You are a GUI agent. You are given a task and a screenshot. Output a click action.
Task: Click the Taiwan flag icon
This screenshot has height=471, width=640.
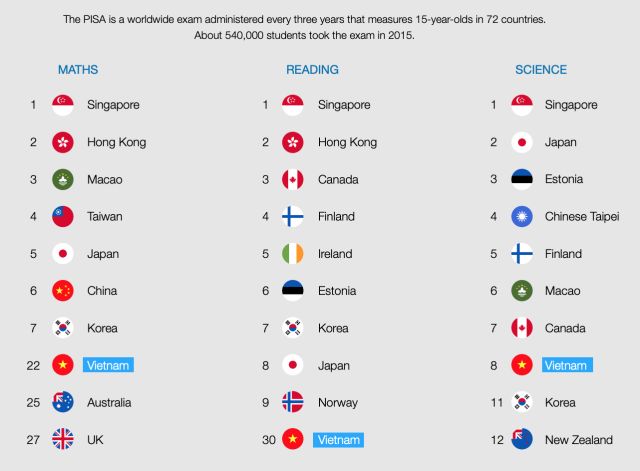coord(63,217)
